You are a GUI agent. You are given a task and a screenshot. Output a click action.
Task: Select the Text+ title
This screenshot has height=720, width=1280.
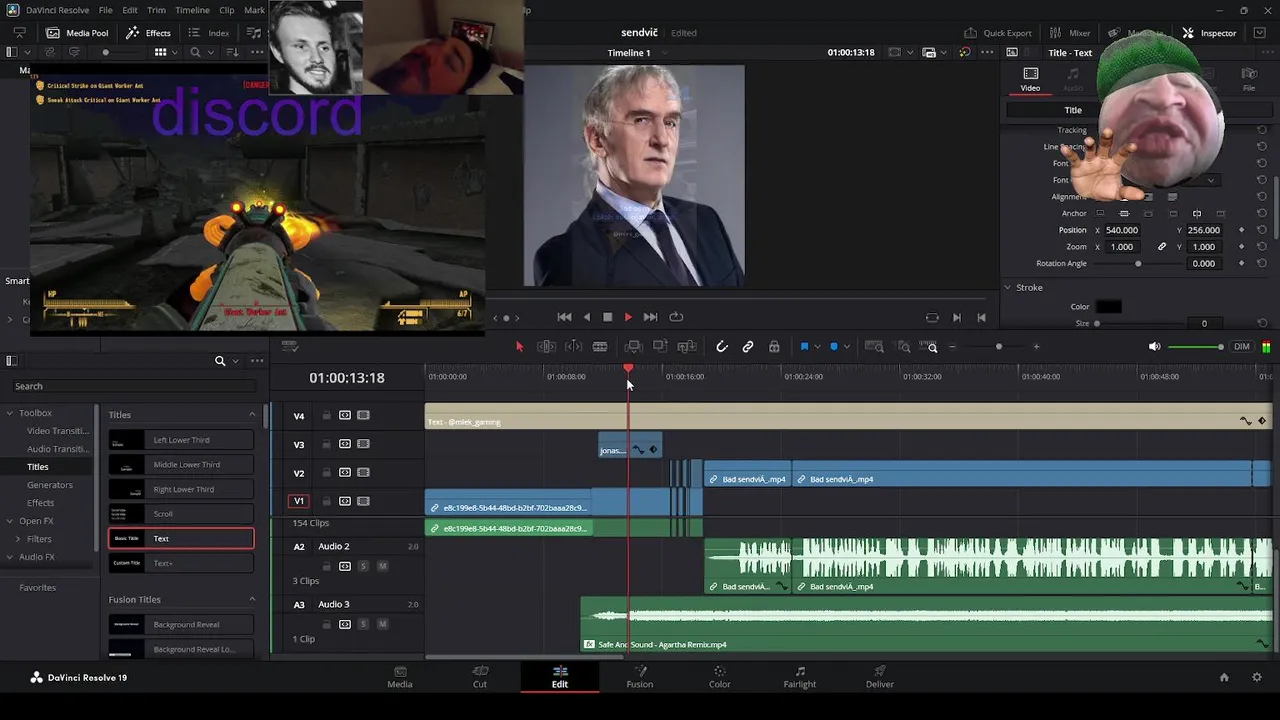click(x=181, y=563)
